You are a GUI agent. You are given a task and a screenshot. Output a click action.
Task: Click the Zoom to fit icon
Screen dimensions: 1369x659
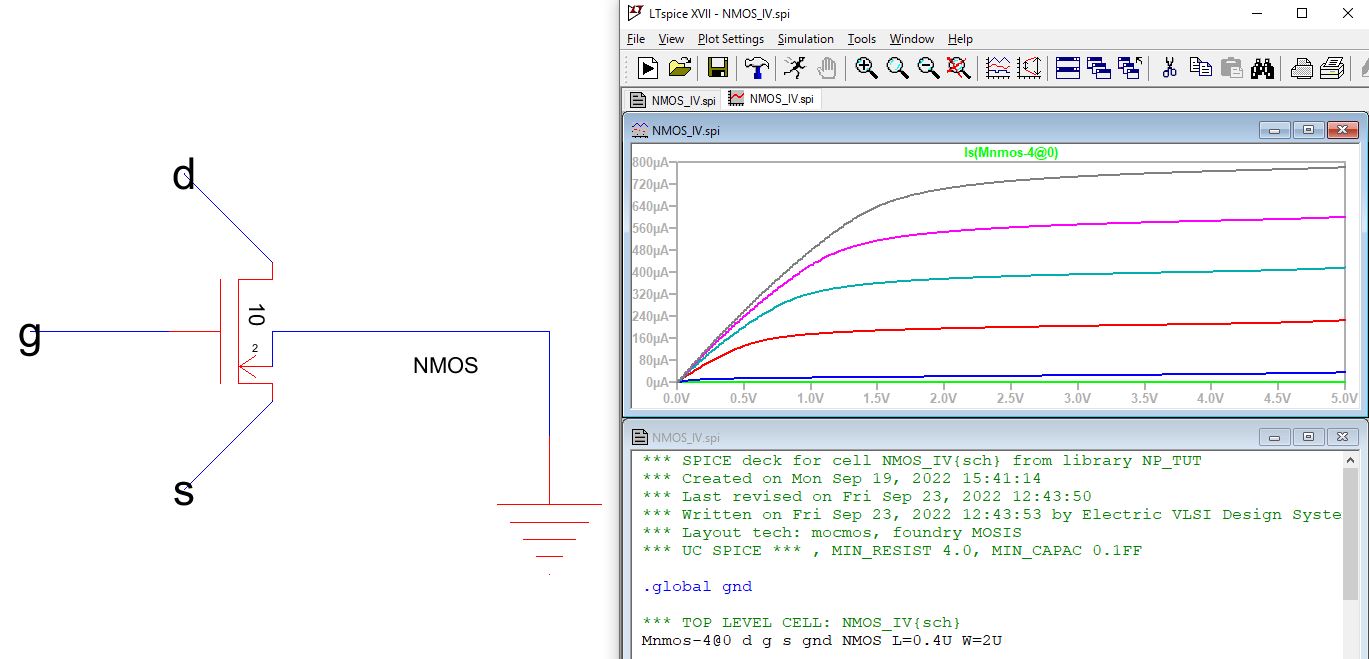click(x=959, y=68)
